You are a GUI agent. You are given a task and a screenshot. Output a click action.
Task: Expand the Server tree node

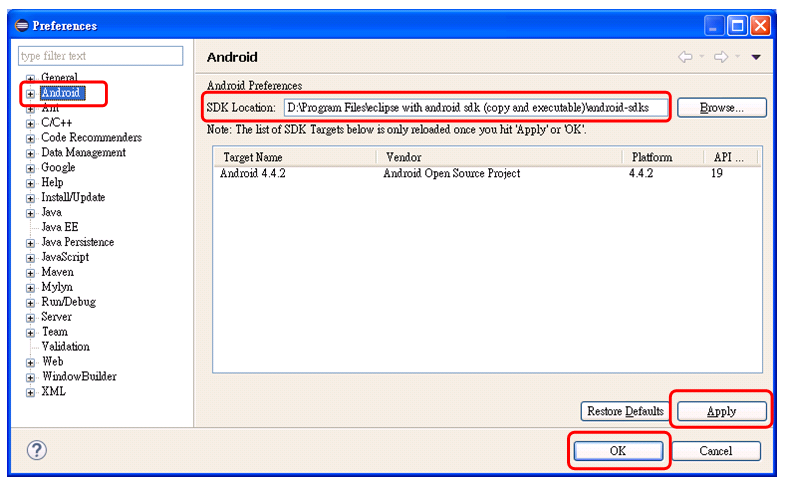pos(30,318)
